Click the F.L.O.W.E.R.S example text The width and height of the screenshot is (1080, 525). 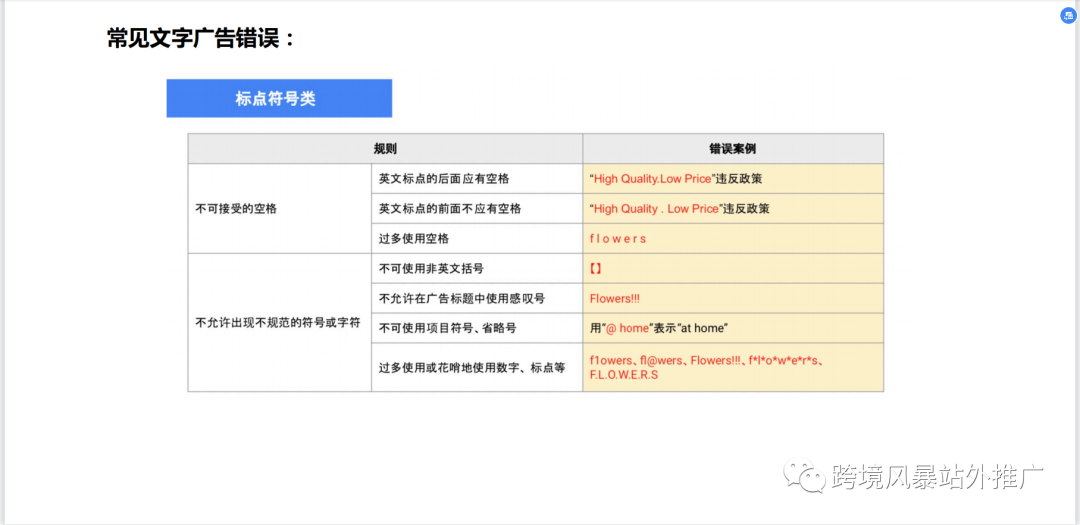[x=624, y=375]
